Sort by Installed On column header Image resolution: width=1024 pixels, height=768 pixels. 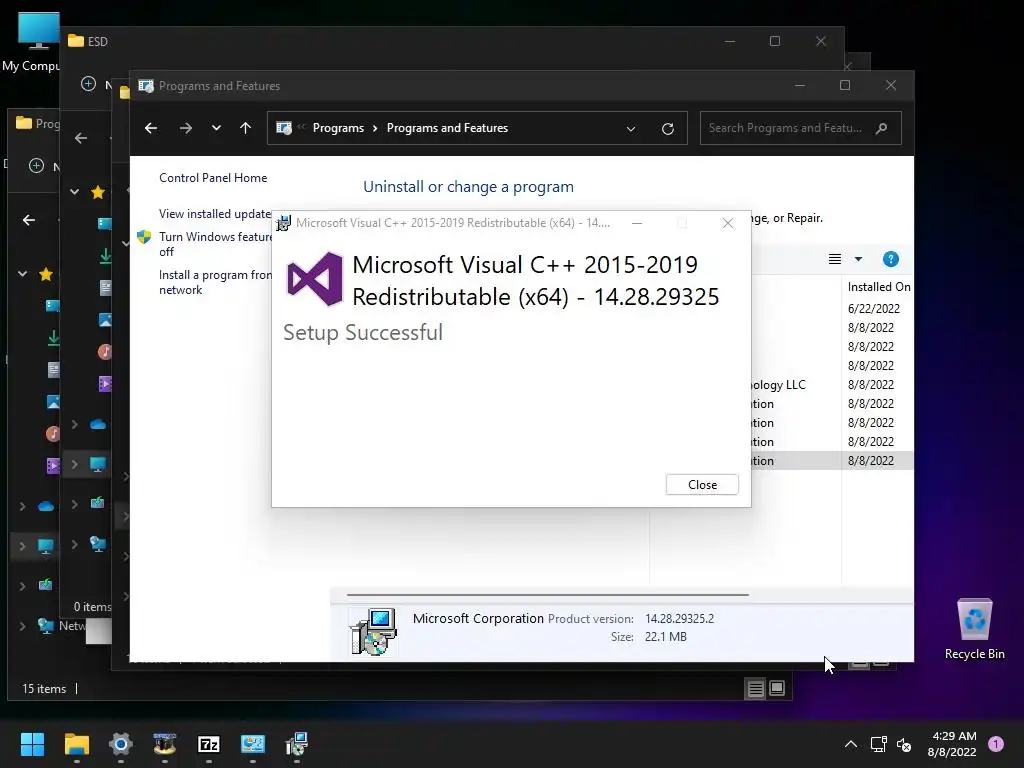pyautogui.click(x=878, y=287)
